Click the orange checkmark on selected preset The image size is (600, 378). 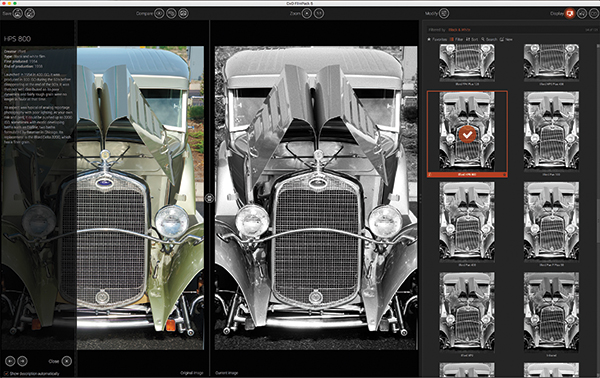(x=467, y=135)
